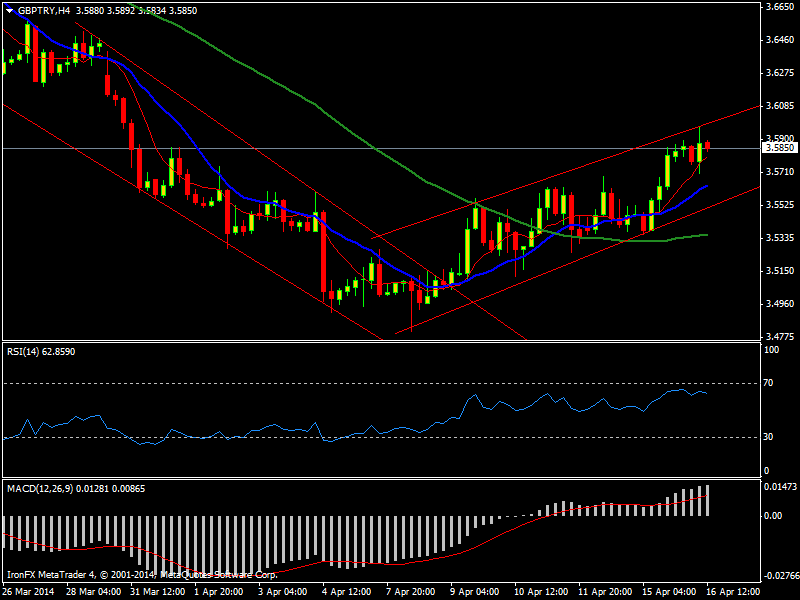Select the RSI(14) 62.8590 indicator label
The image size is (800, 600).
(41, 352)
